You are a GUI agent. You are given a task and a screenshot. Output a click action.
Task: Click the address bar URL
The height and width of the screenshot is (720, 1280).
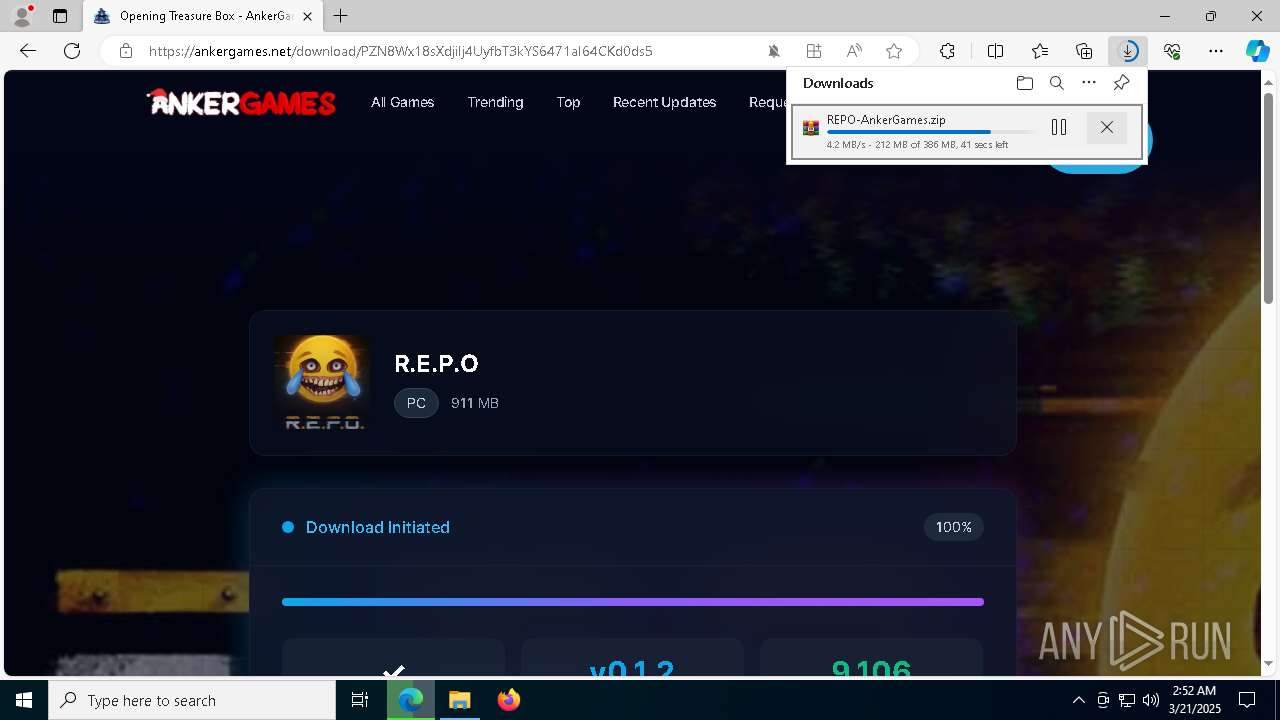[x=401, y=51]
